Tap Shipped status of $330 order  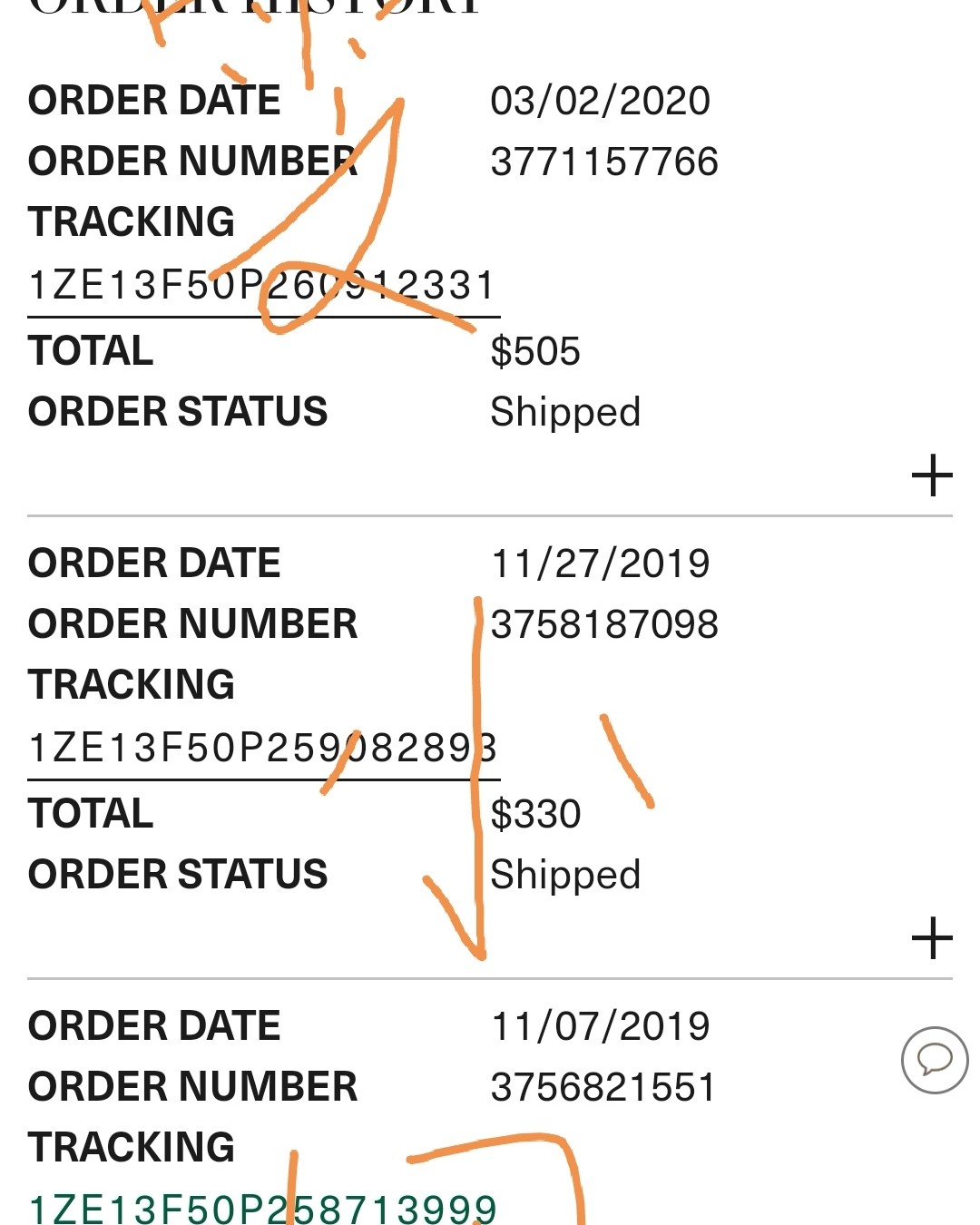[x=565, y=876]
